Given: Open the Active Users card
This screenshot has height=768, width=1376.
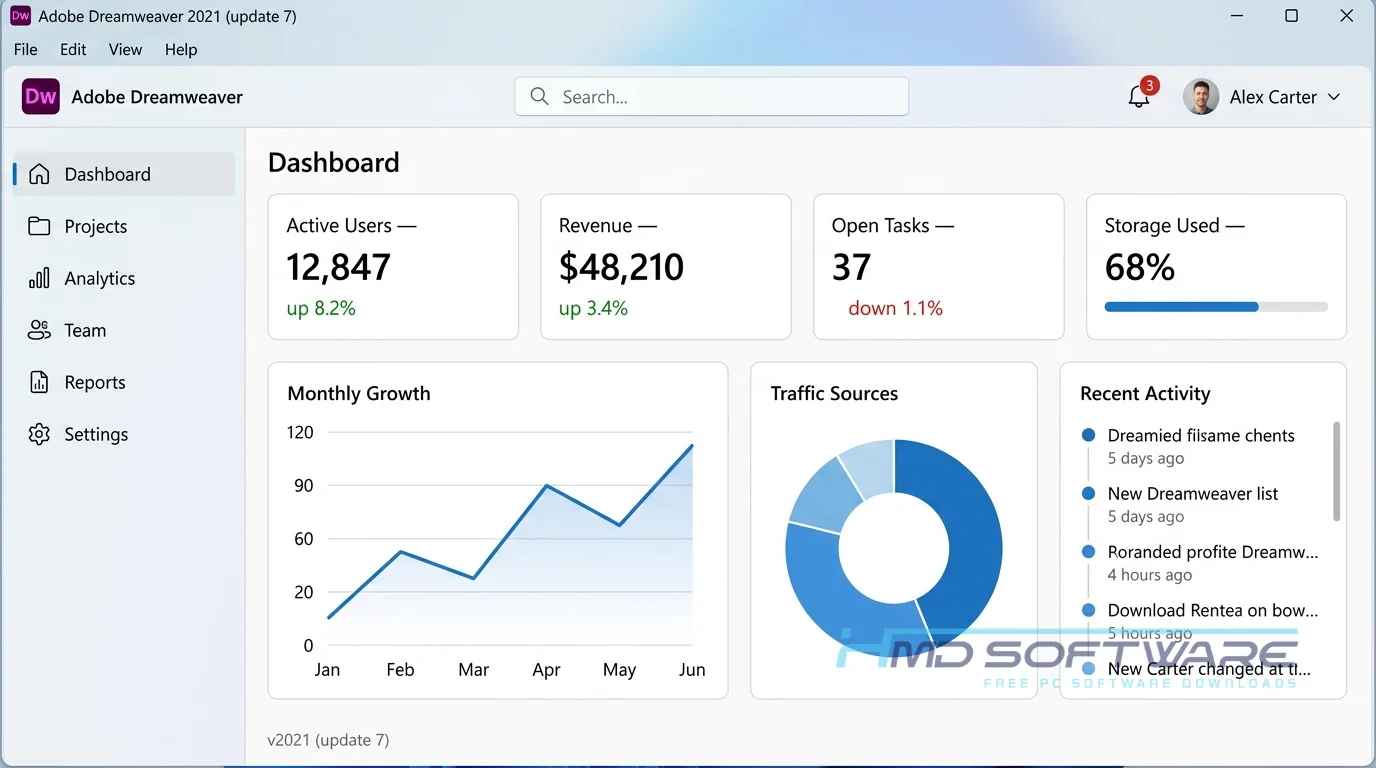Looking at the screenshot, I should [x=393, y=267].
